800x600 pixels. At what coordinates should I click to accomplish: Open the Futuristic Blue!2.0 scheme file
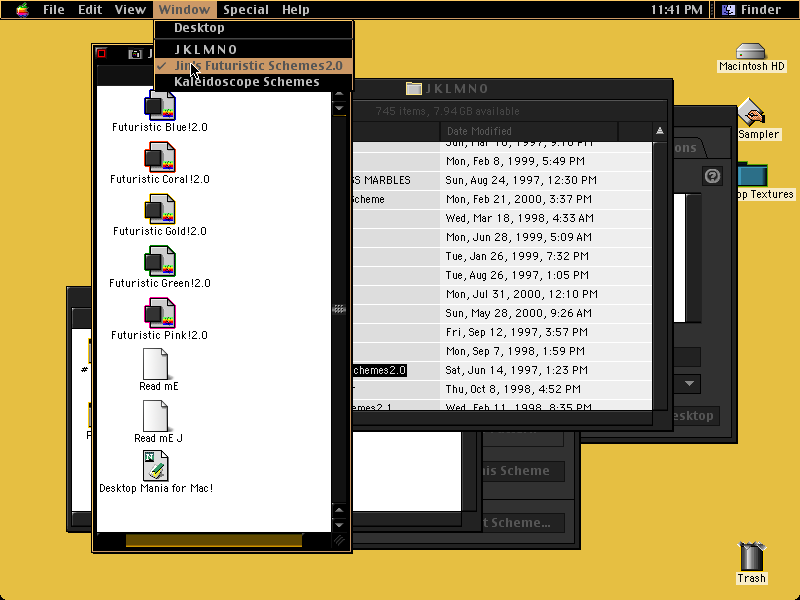click(160, 106)
